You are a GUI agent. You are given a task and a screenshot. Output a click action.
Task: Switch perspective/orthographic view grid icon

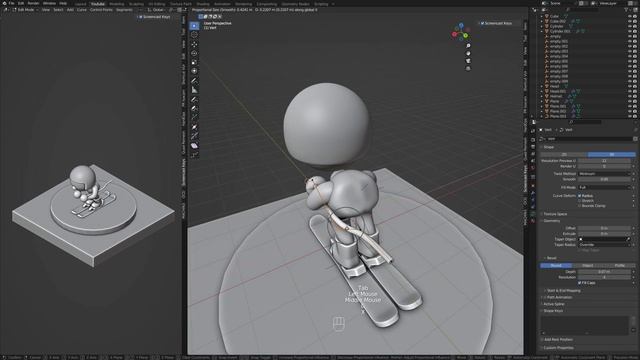(468, 69)
